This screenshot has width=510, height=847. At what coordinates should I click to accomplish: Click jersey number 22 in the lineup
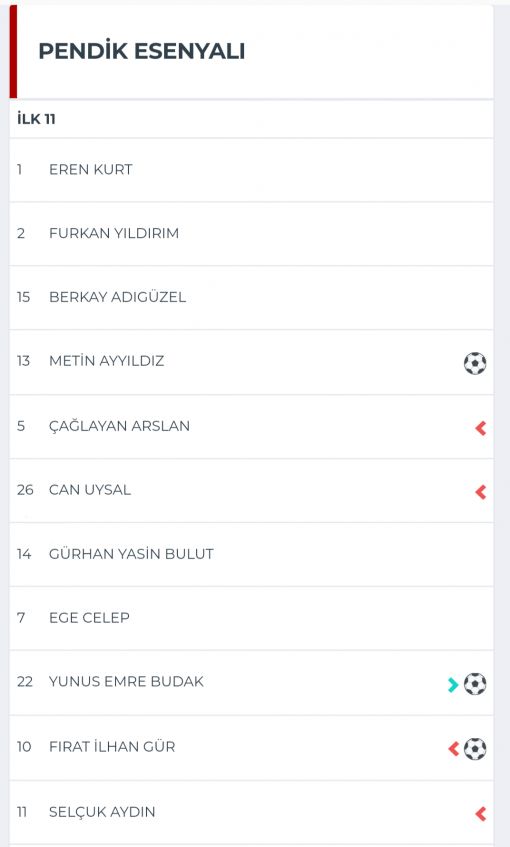tap(25, 682)
